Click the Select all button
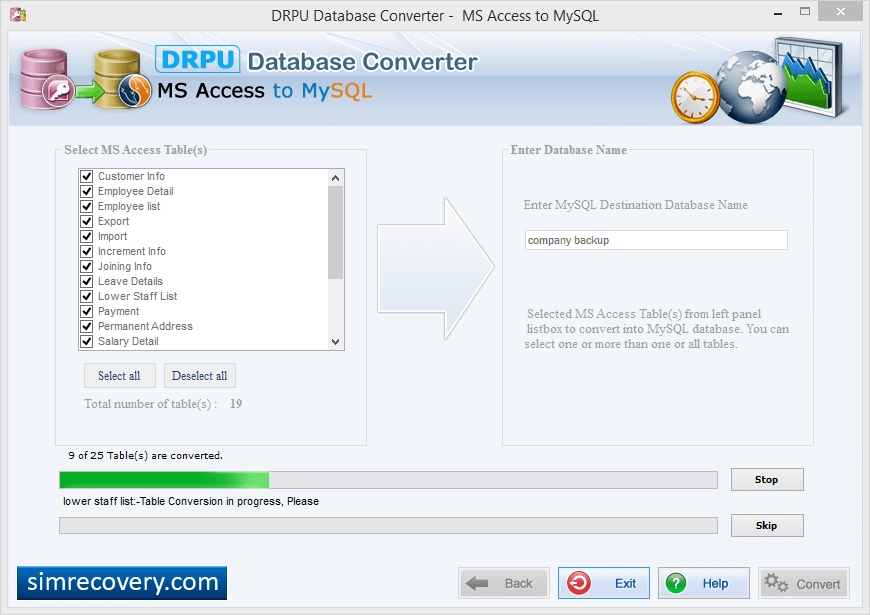 pyautogui.click(x=119, y=376)
